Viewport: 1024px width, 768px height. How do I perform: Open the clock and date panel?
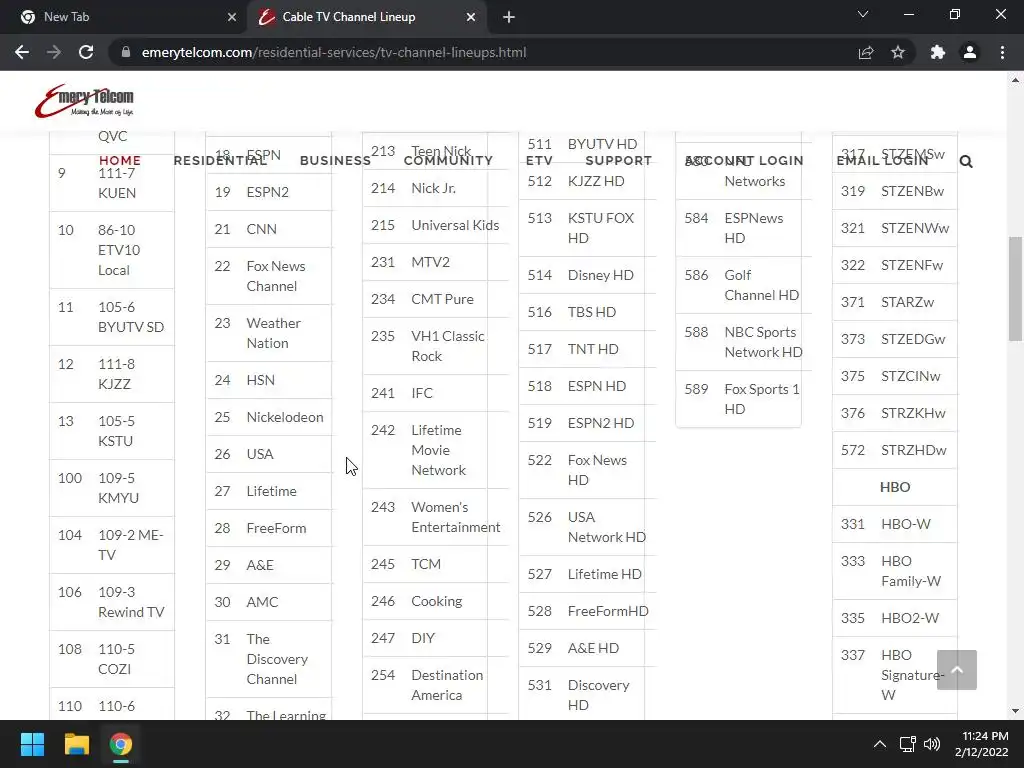pos(982,744)
